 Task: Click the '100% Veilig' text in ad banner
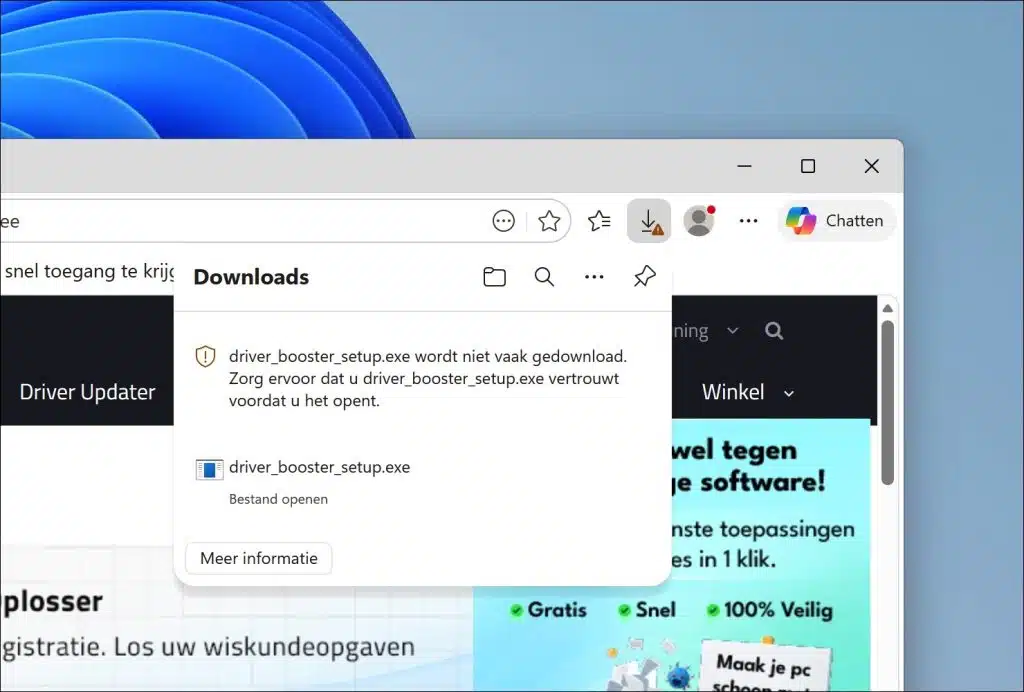[778, 610]
